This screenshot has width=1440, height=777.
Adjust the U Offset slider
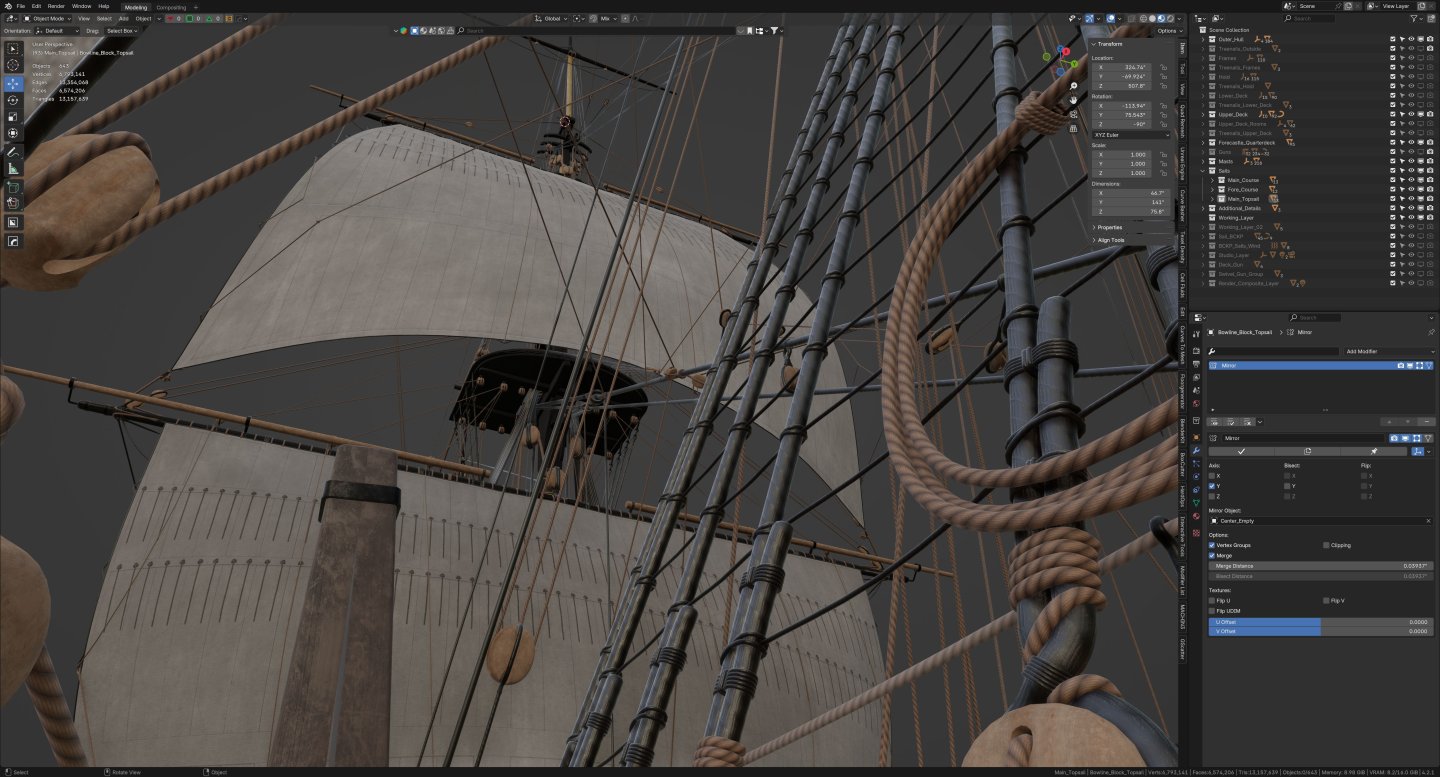pyautogui.click(x=1321, y=622)
